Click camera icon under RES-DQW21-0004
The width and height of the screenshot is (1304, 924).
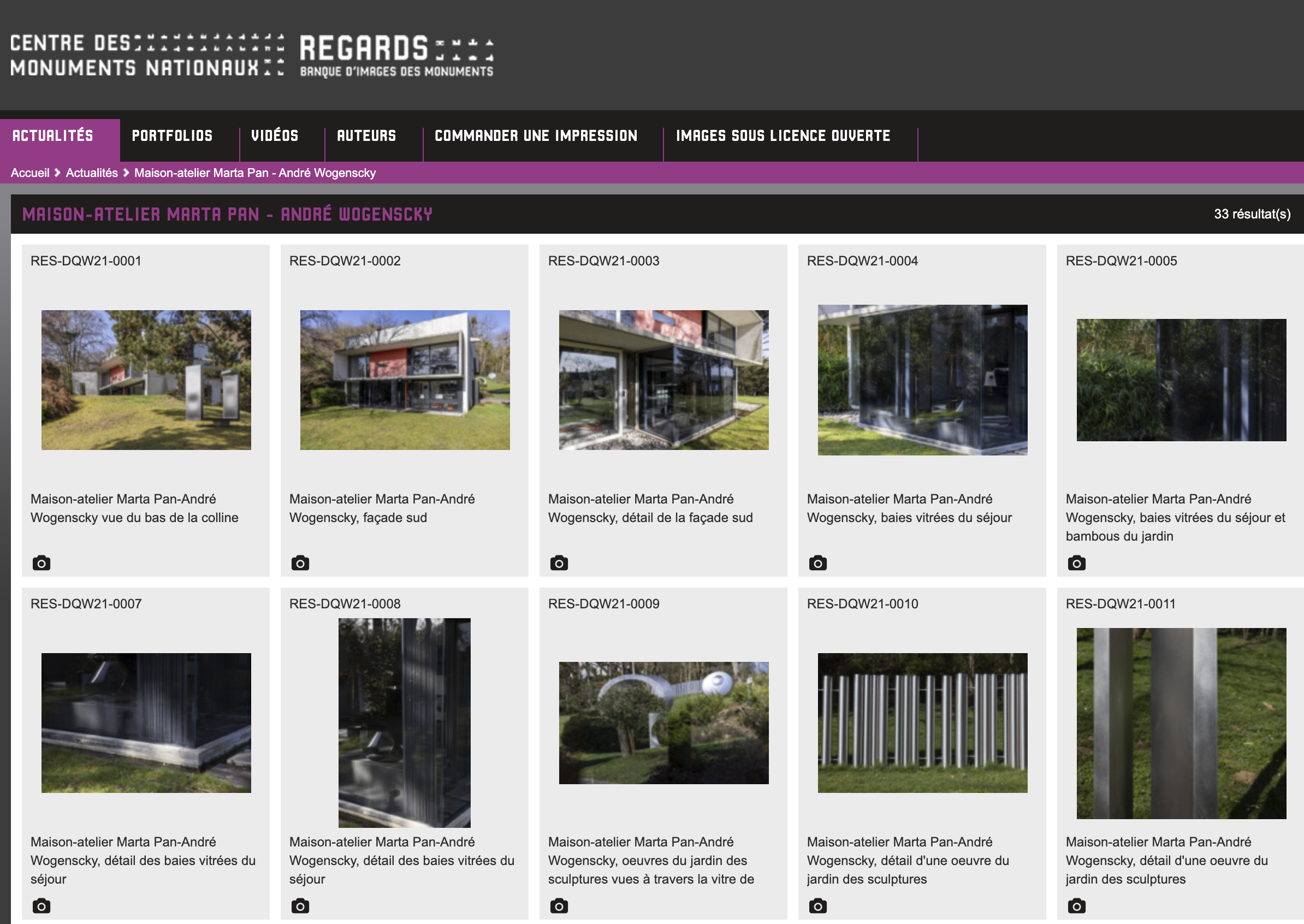[x=817, y=563]
